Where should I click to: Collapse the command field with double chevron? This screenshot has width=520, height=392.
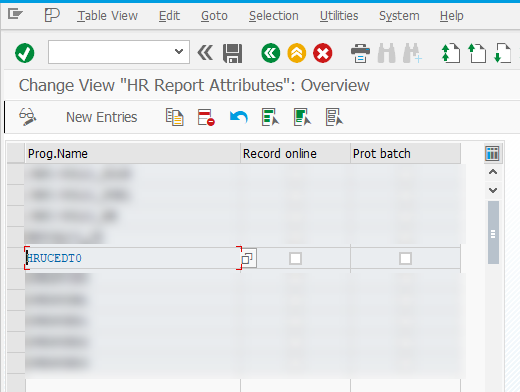coord(205,53)
